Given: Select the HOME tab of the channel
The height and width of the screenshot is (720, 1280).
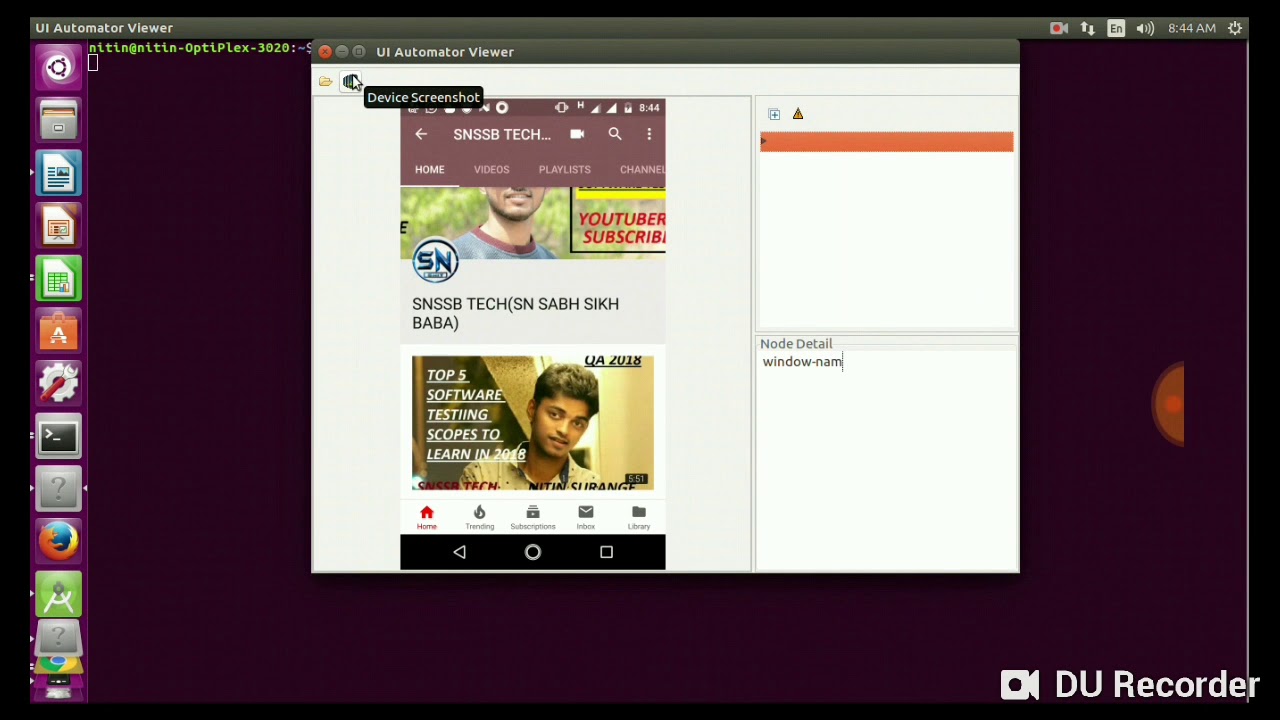Looking at the screenshot, I should 430,169.
